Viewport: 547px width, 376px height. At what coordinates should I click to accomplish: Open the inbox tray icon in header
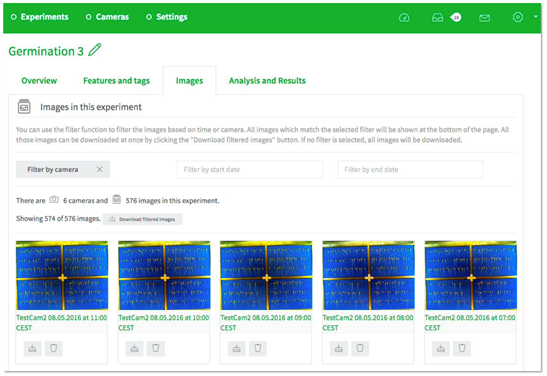click(x=437, y=17)
